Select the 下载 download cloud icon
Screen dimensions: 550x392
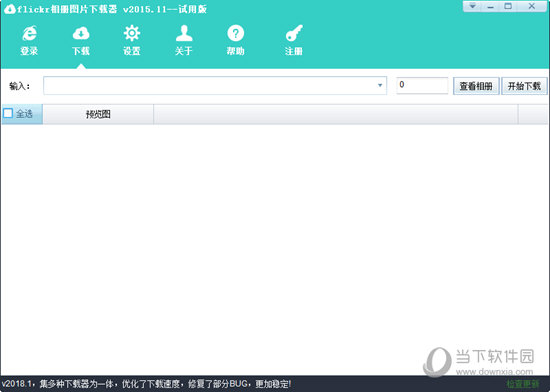81,40
